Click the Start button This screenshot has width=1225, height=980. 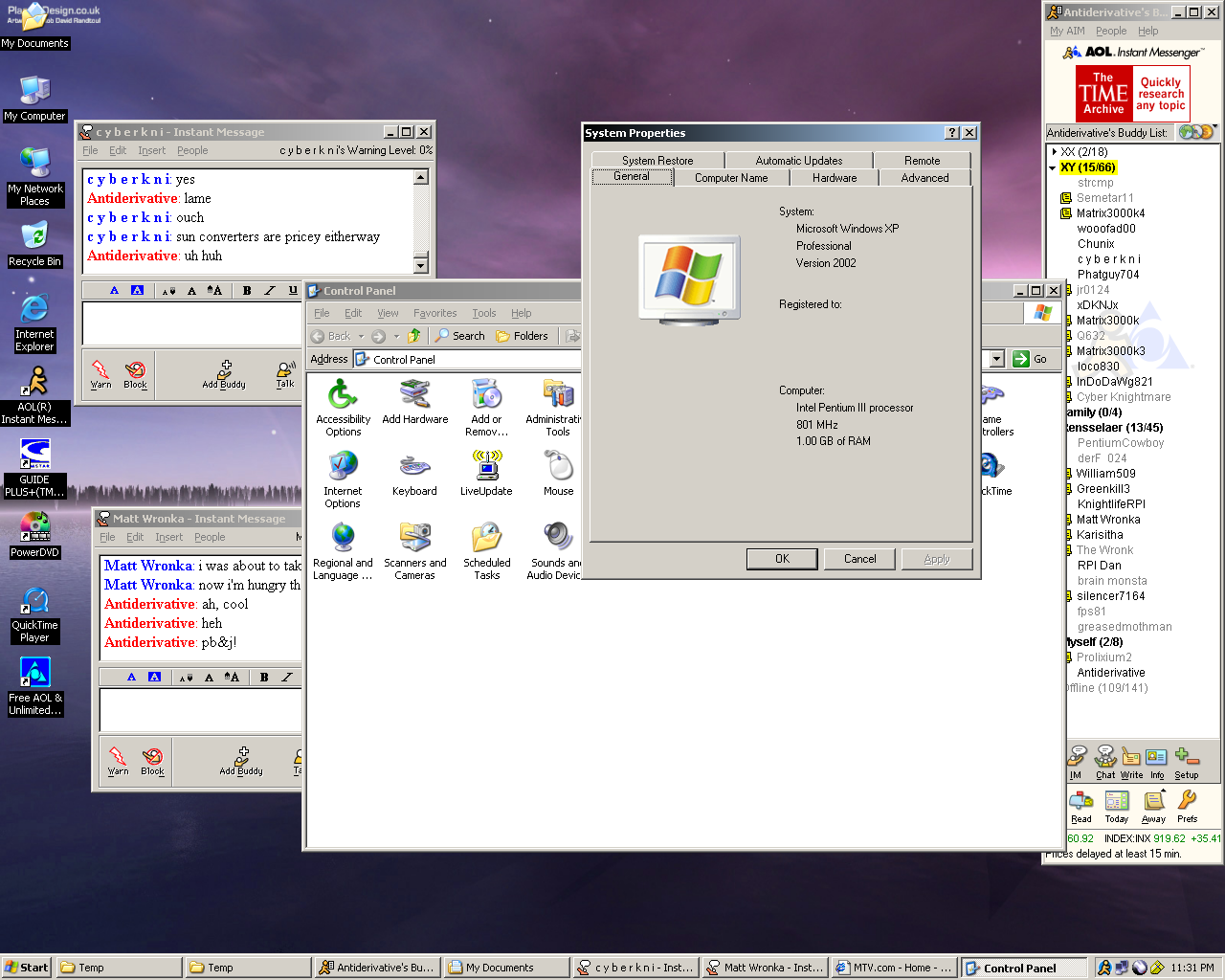pyautogui.click(x=27, y=968)
